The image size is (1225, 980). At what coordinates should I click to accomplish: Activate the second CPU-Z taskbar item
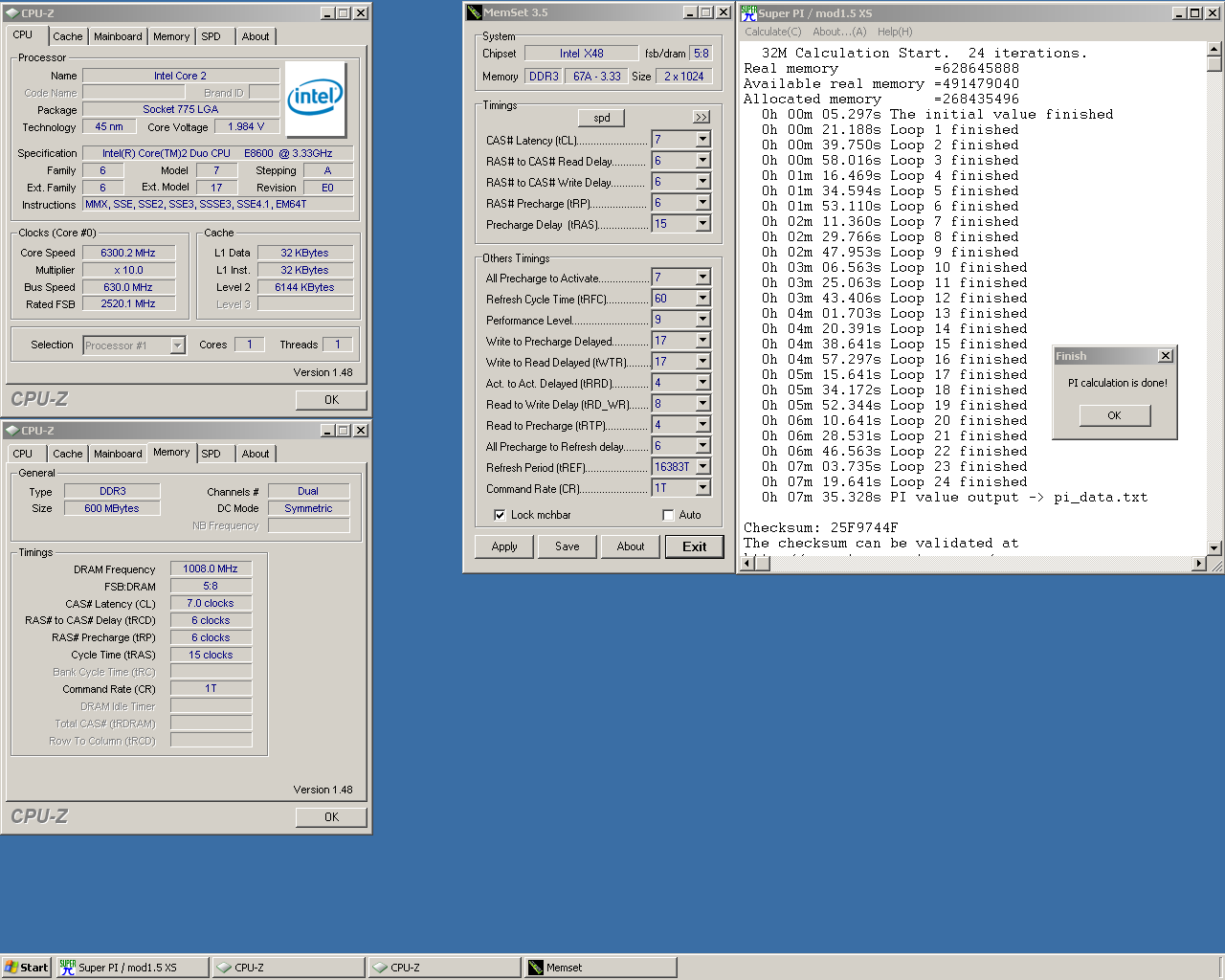pos(445,968)
